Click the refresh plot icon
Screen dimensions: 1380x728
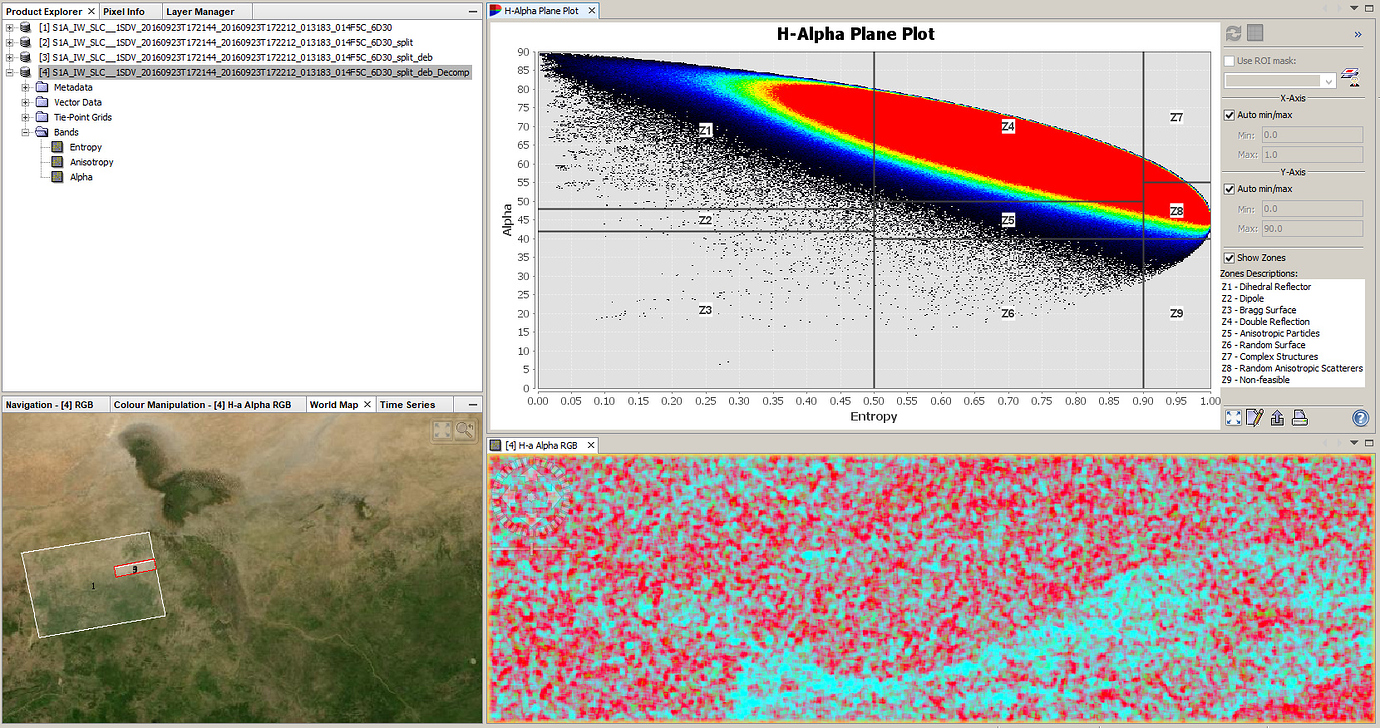(x=1233, y=33)
